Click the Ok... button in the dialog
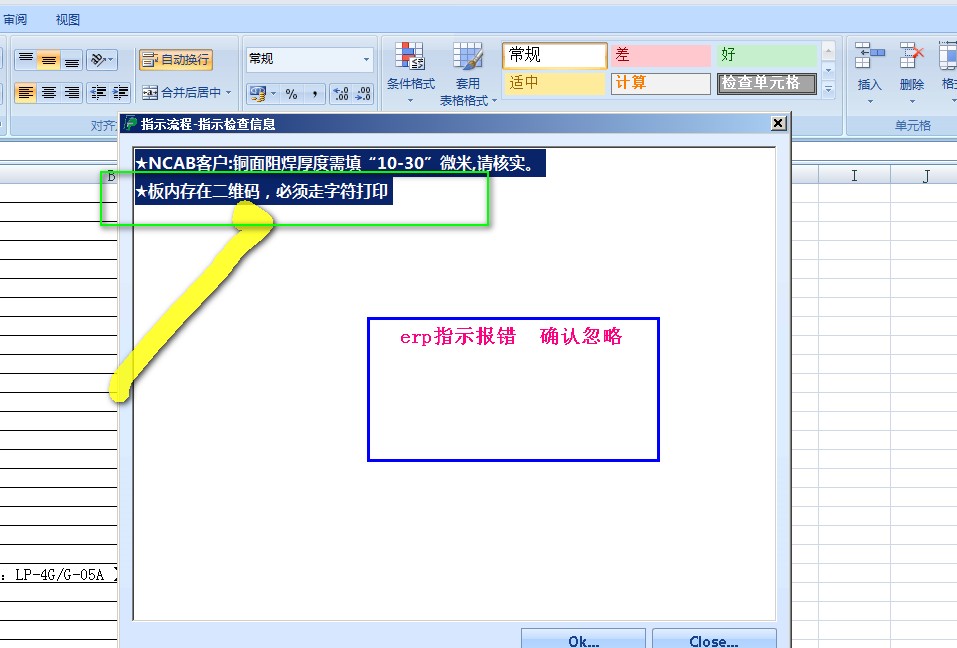 click(583, 639)
